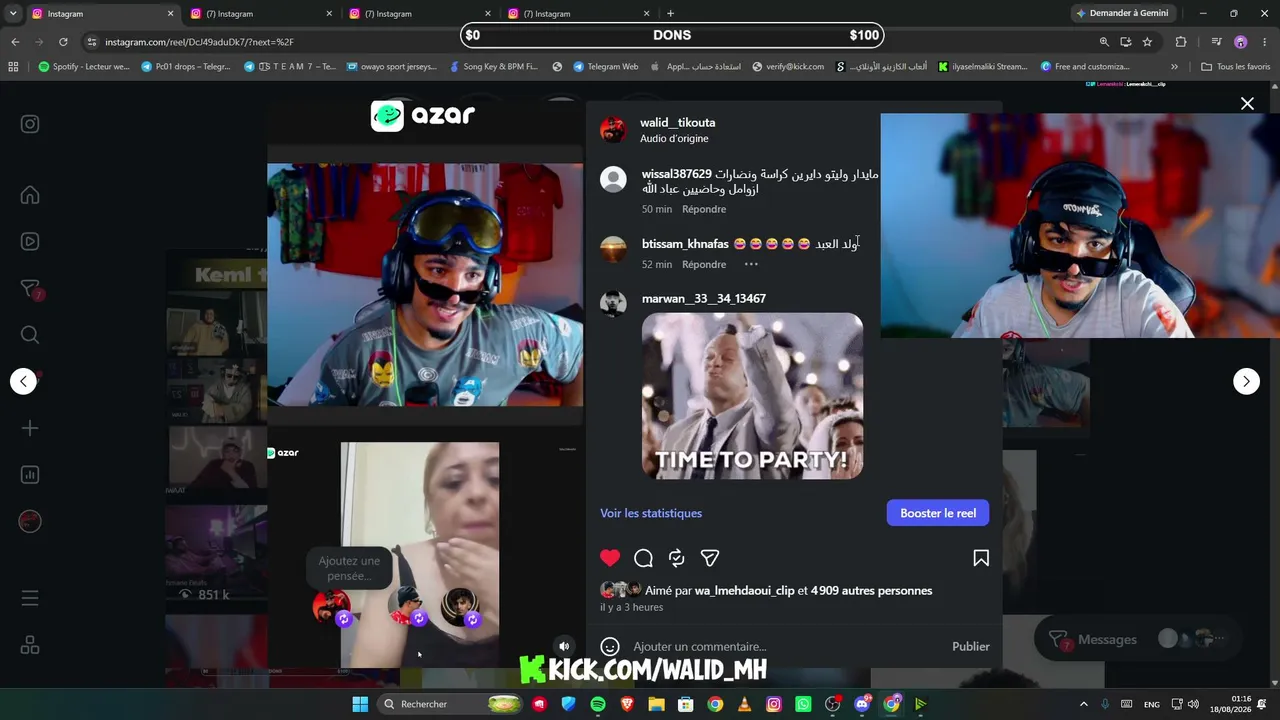Viewport: 1280px width, 720px height.
Task: Open the zoom magnifier in the address bar
Action: click(x=1104, y=42)
